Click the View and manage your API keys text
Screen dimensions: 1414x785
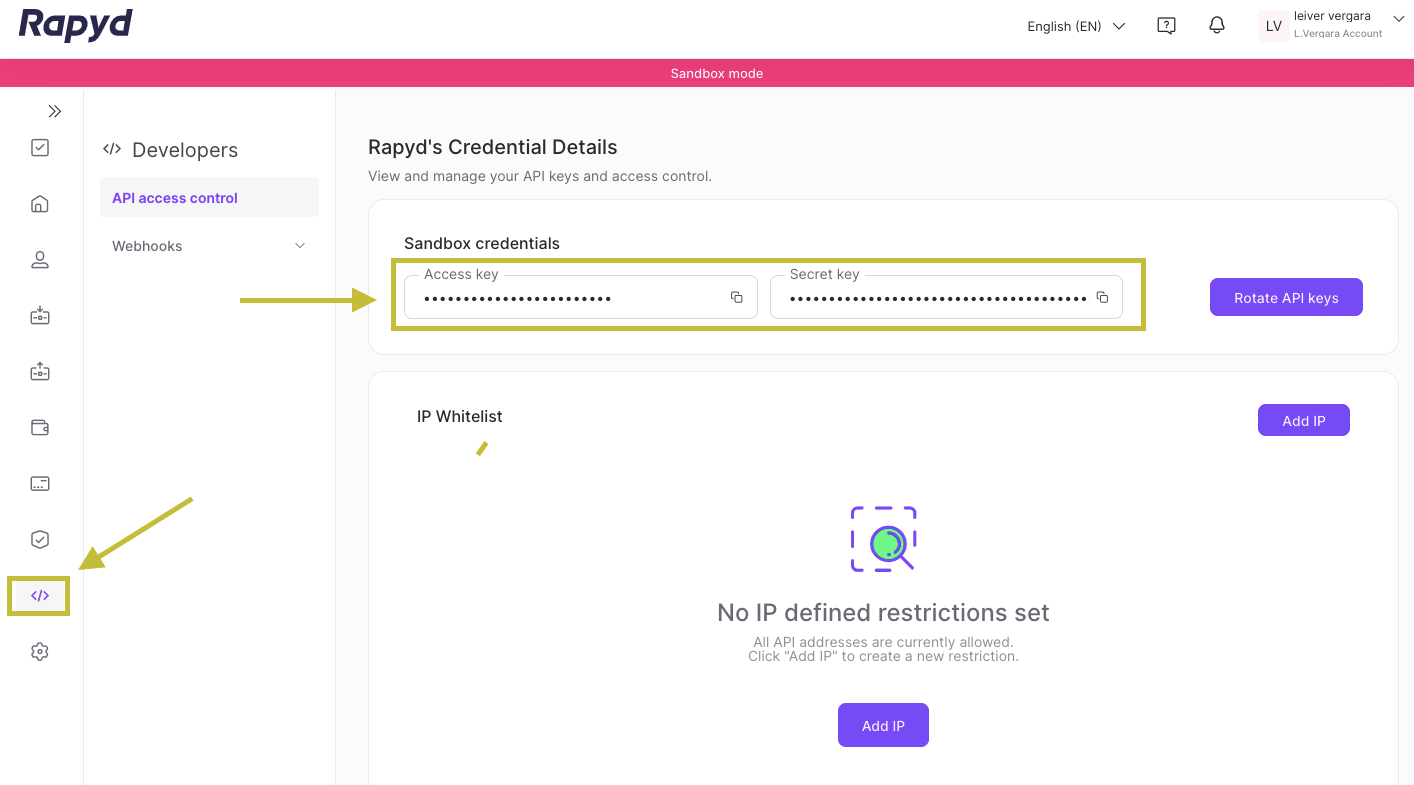click(x=540, y=176)
